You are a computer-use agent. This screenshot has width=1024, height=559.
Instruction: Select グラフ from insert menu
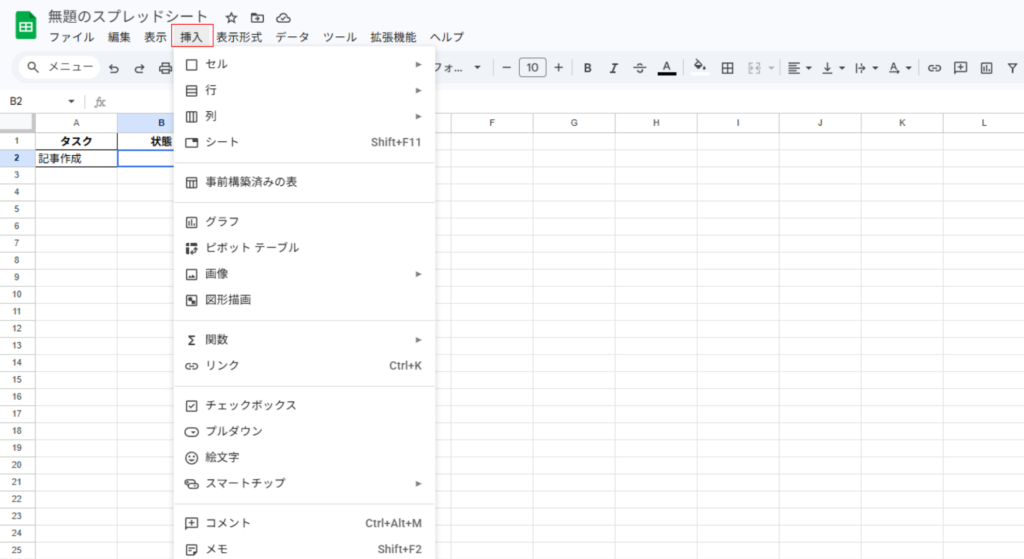coord(304,222)
